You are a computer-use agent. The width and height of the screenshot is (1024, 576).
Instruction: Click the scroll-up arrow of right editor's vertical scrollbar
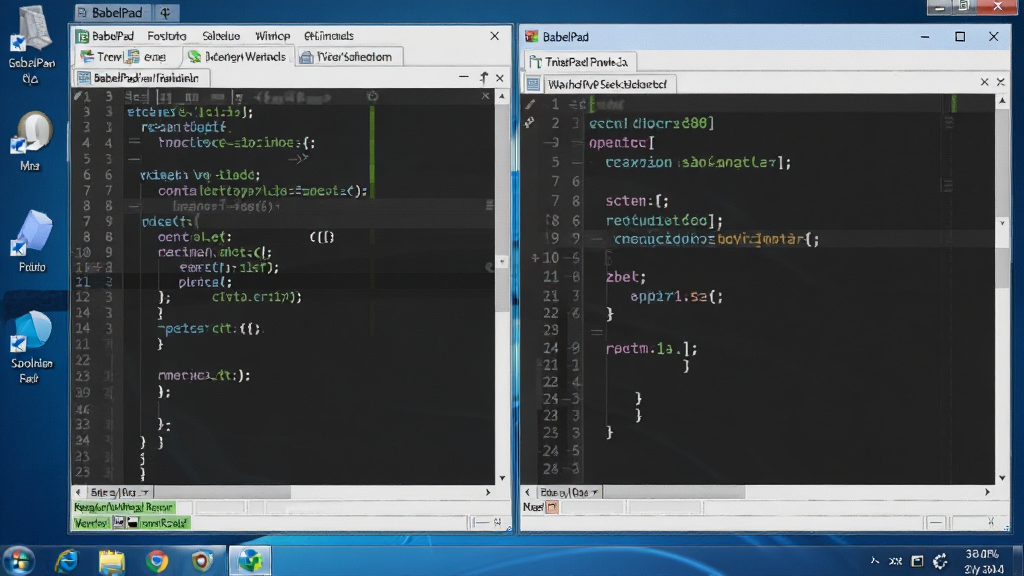pyautogui.click(x=1002, y=101)
